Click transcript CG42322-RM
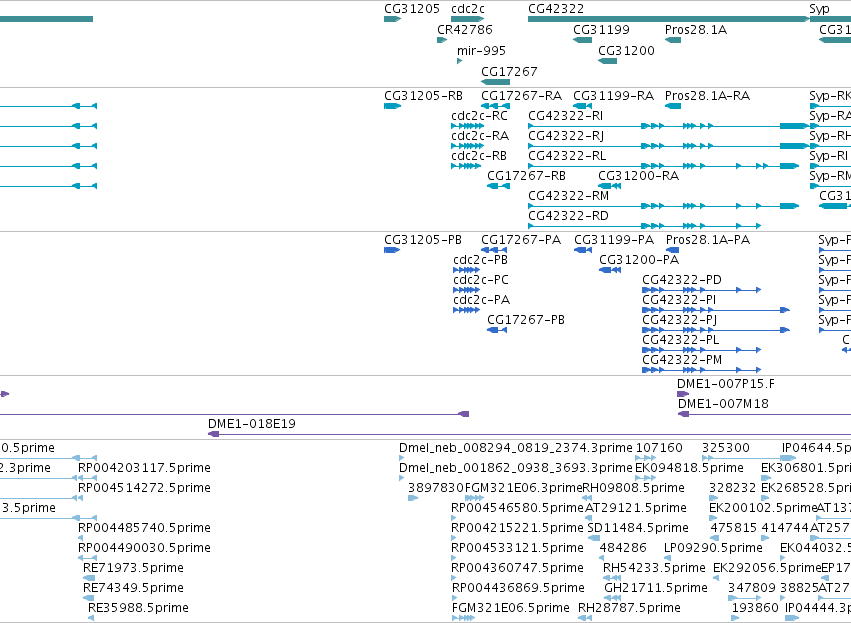The width and height of the screenshot is (851, 623). 568,195
